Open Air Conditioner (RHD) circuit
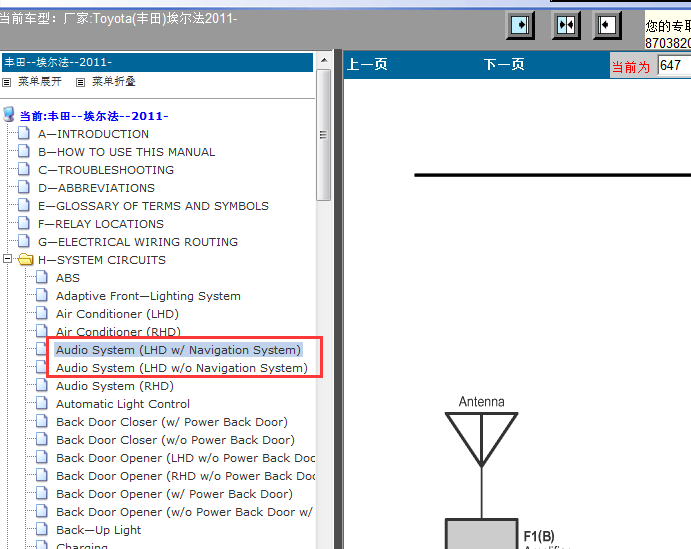Viewport: 691px width, 549px height. point(118,332)
